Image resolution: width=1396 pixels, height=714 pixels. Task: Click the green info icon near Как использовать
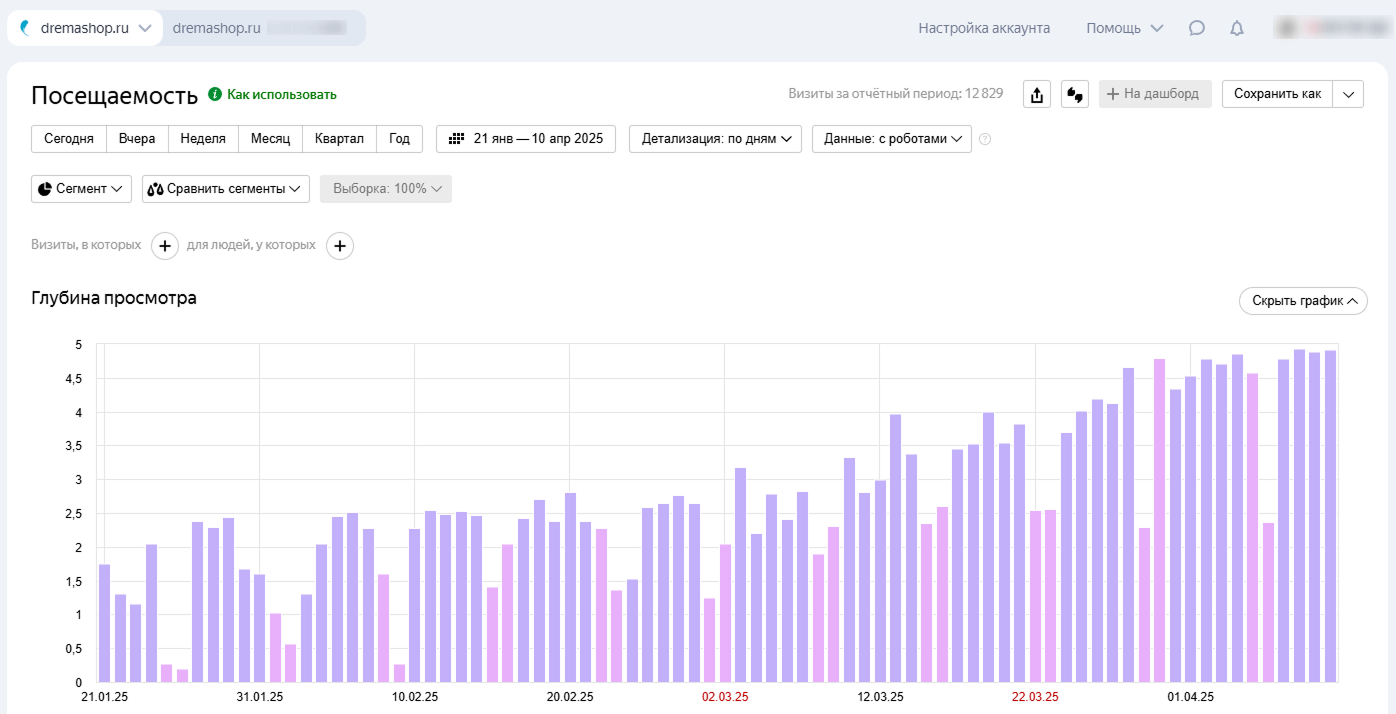click(214, 94)
